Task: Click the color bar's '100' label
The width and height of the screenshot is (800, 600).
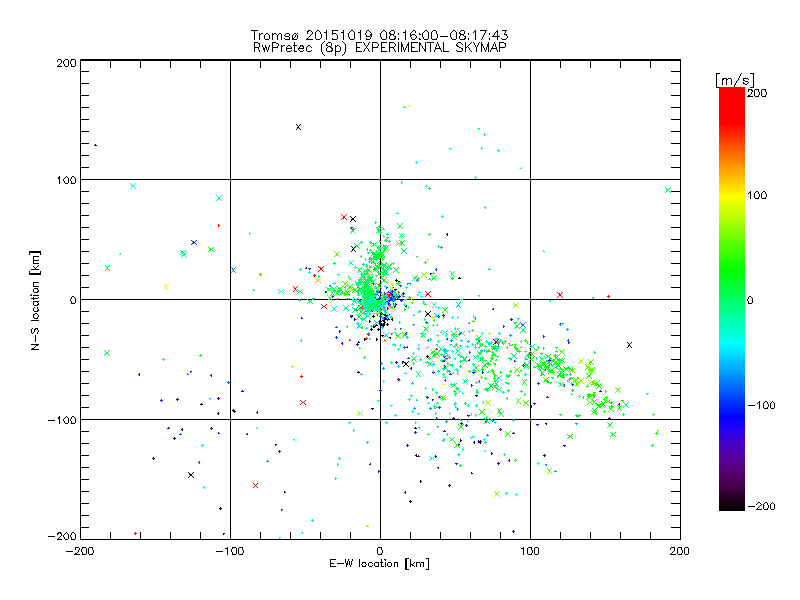Action: 757,195
